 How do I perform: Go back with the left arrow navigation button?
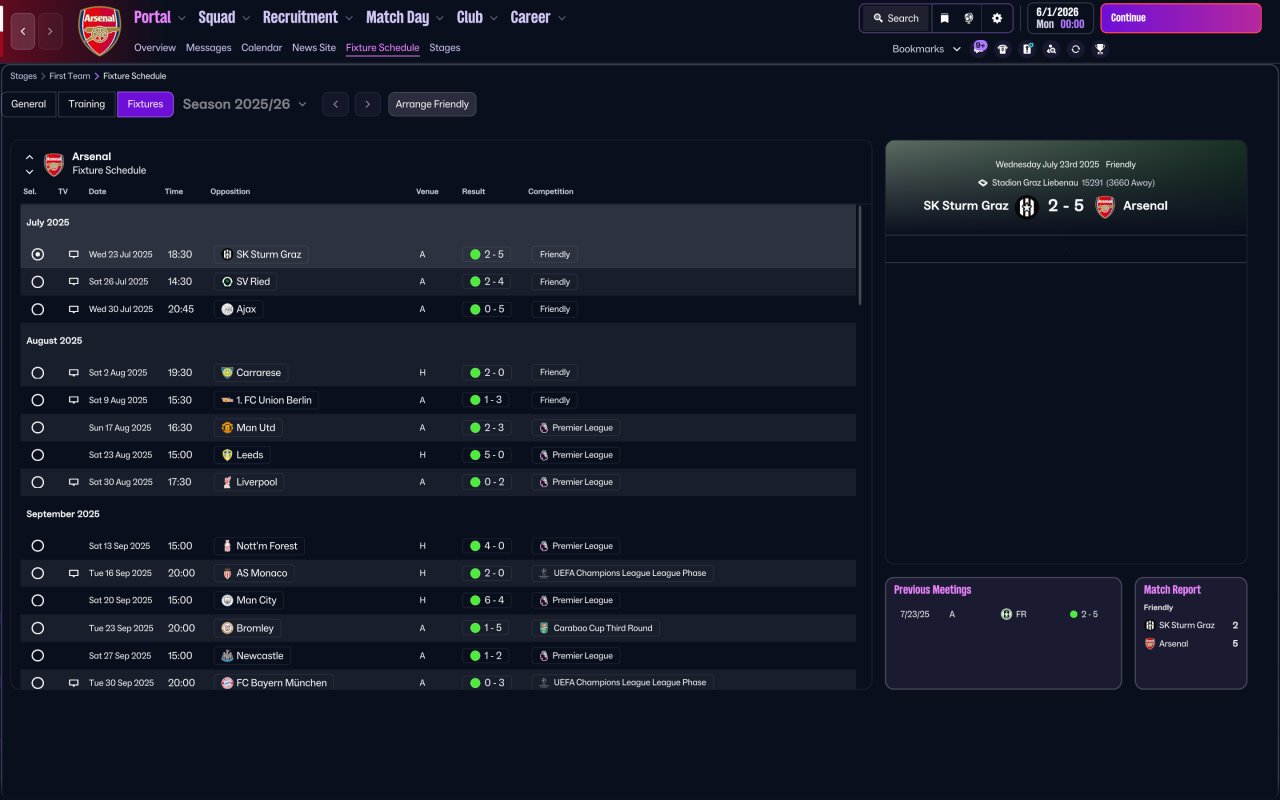[23, 31]
